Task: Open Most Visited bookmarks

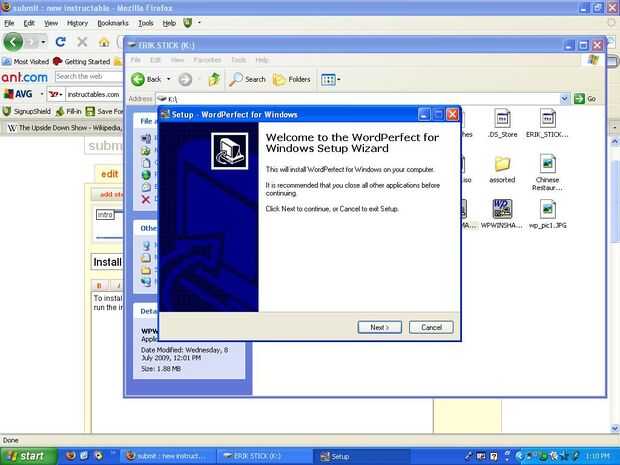Action: (x=25, y=61)
